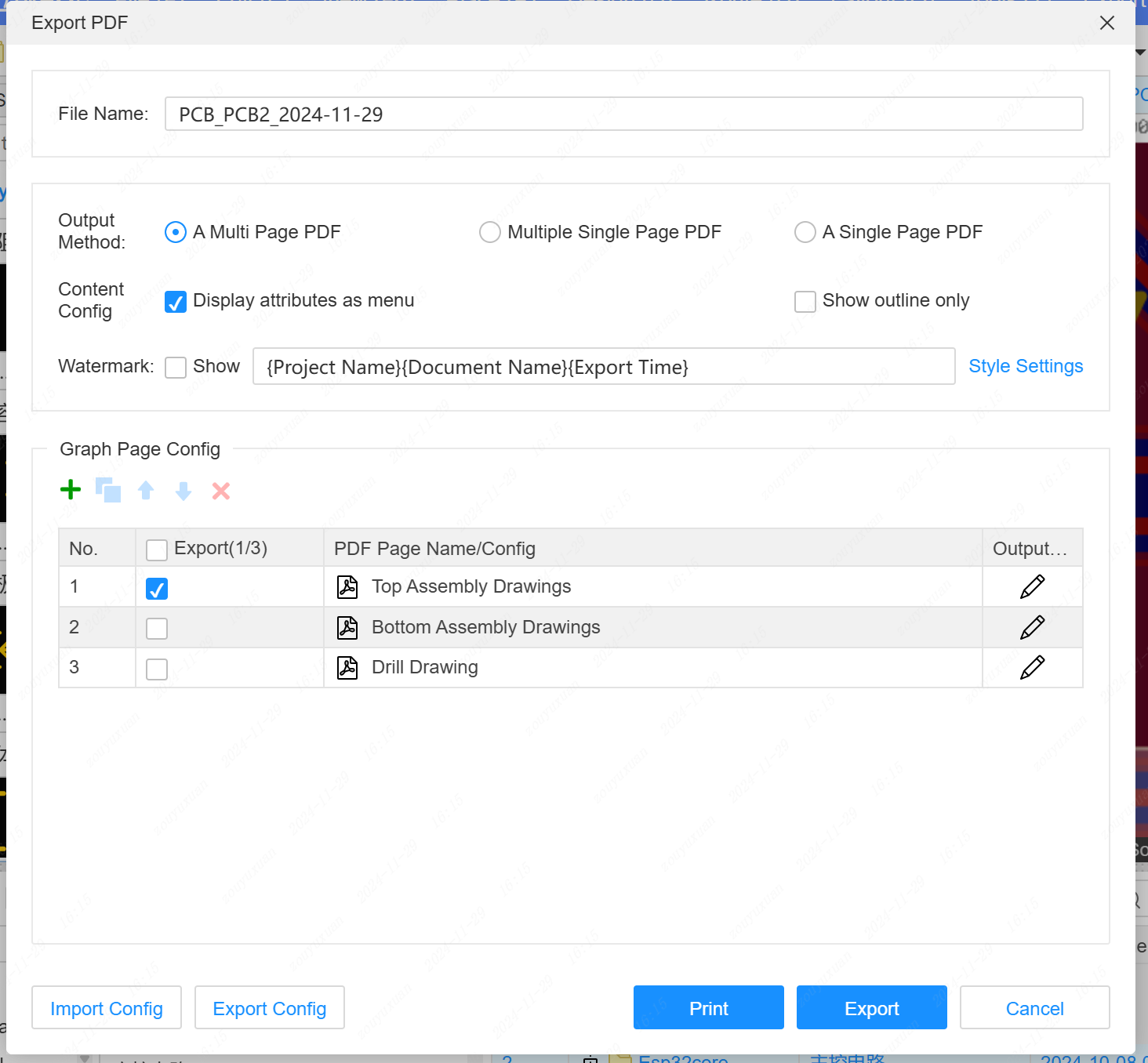Enable the watermark Show checkbox
The width and height of the screenshot is (1148, 1063).
coord(176,368)
